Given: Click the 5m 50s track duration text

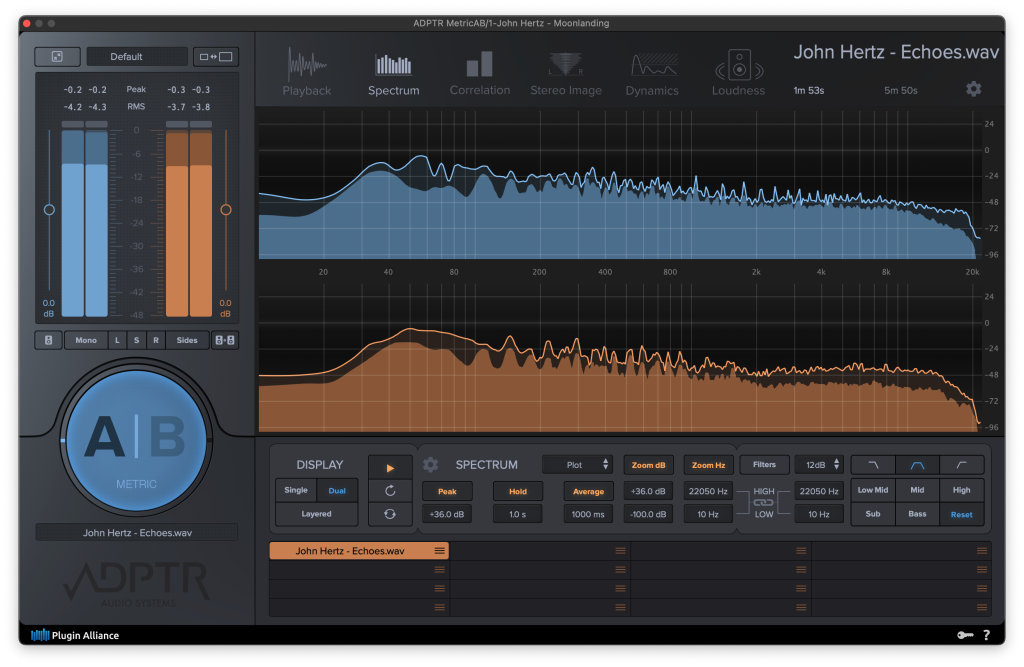Looking at the screenshot, I should [x=901, y=90].
